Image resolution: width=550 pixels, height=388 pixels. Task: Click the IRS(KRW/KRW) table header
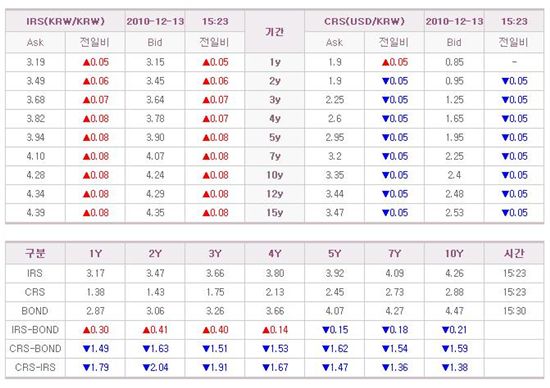pos(65,21)
